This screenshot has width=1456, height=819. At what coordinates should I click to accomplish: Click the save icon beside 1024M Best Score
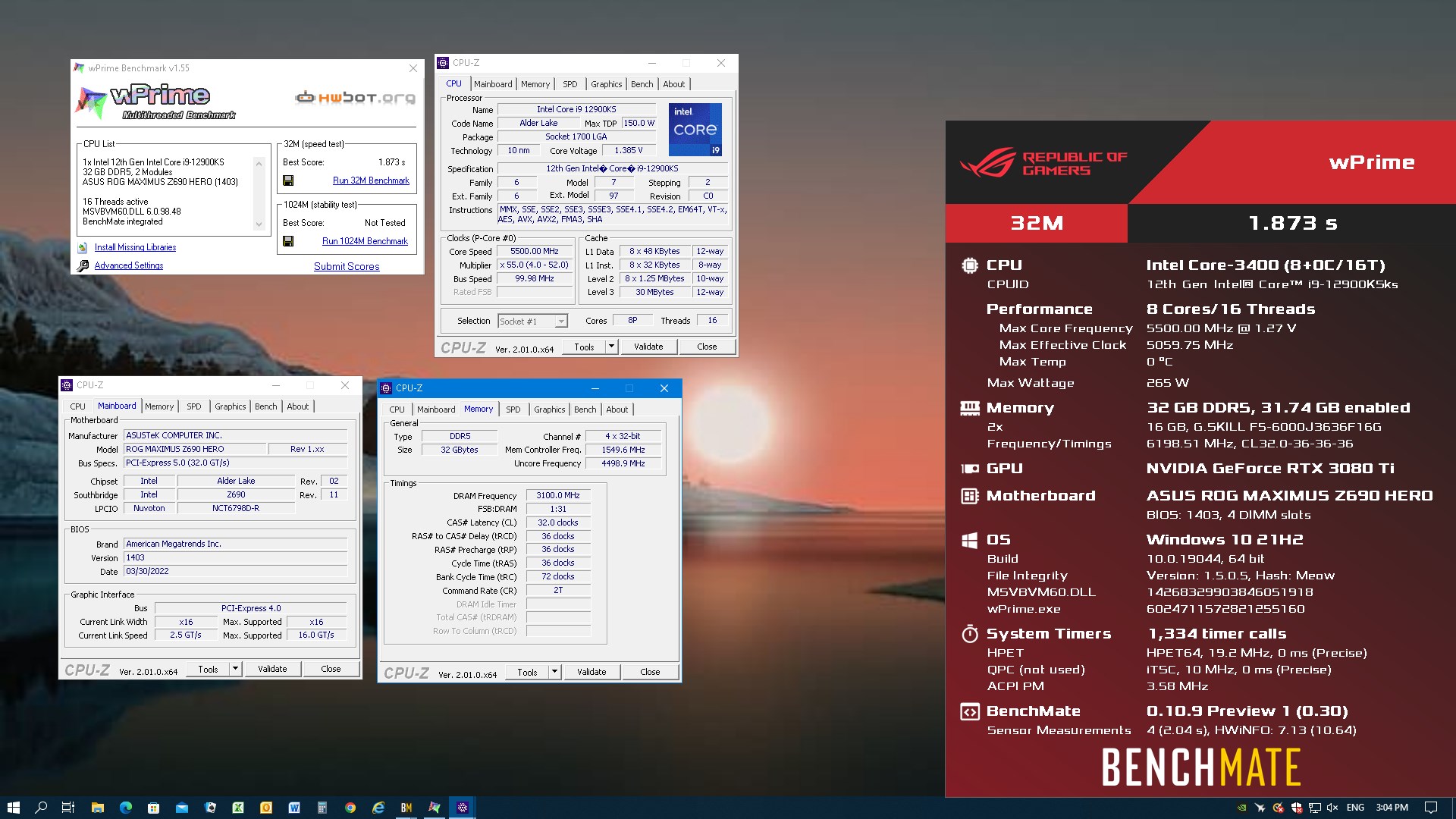(x=288, y=241)
